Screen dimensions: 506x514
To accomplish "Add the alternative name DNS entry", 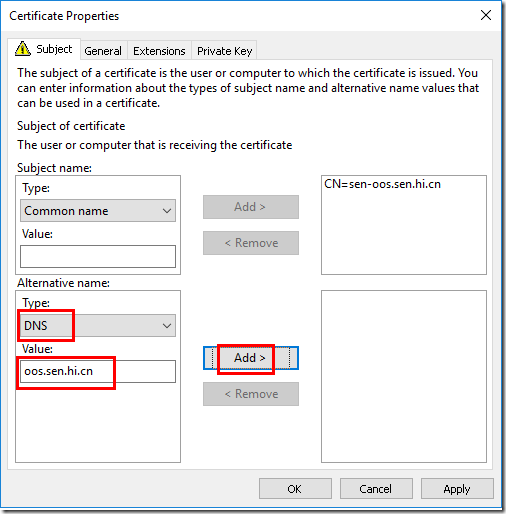I will click(x=251, y=358).
